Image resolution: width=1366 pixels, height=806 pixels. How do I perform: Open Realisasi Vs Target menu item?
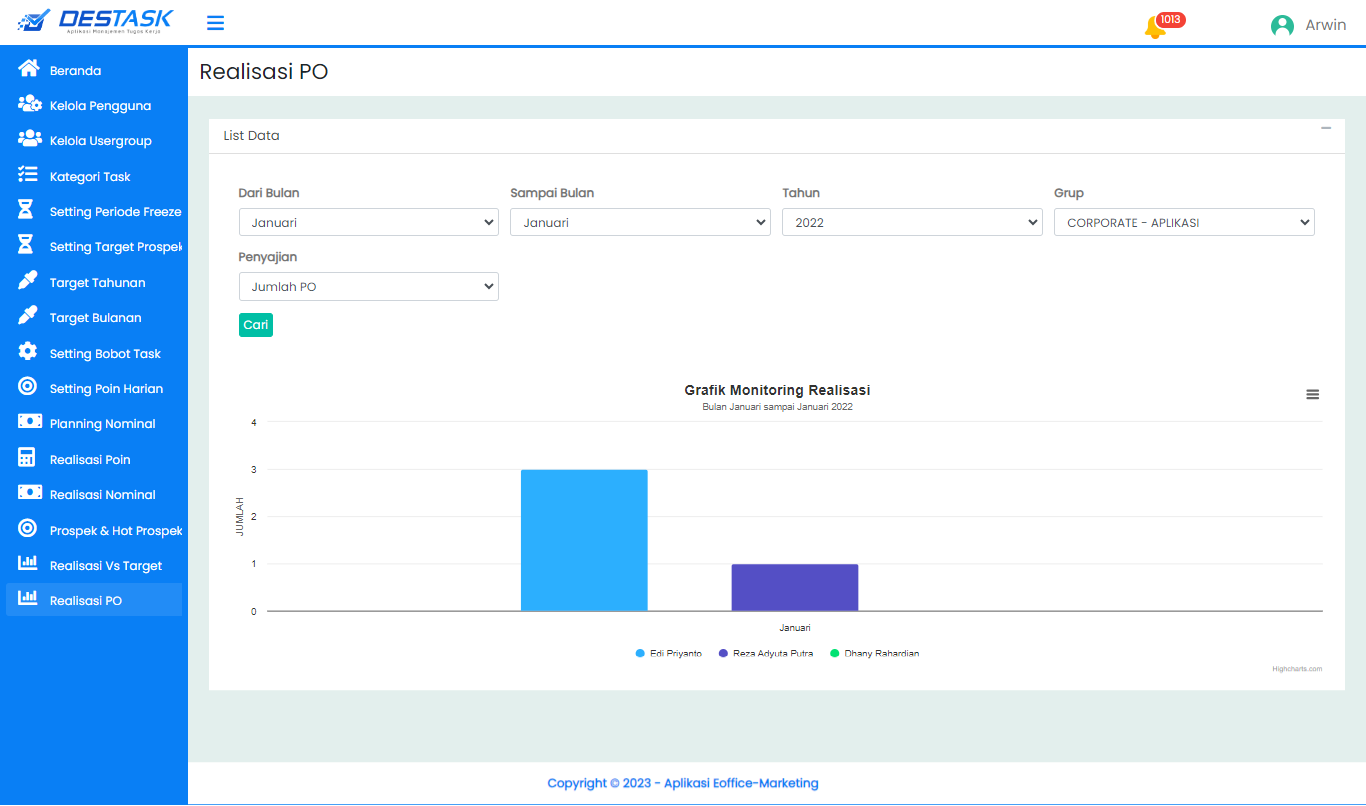tap(105, 565)
